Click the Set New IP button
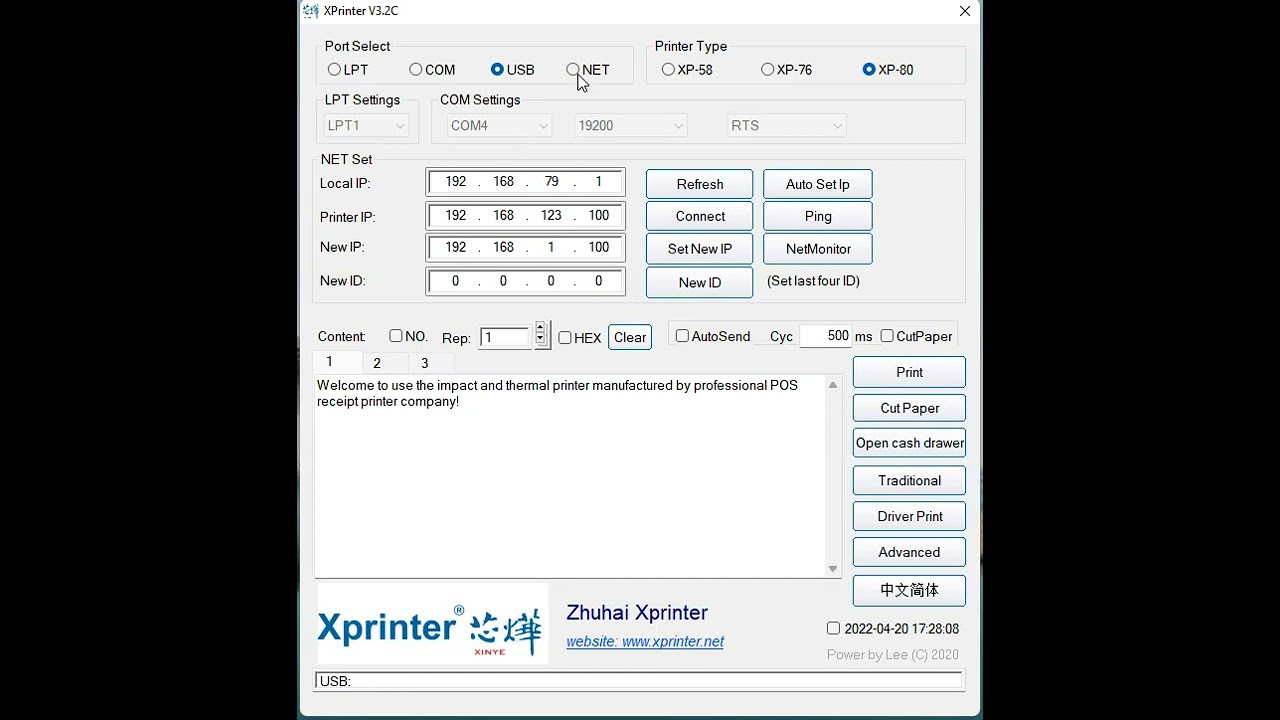1280x720 pixels. [x=700, y=249]
